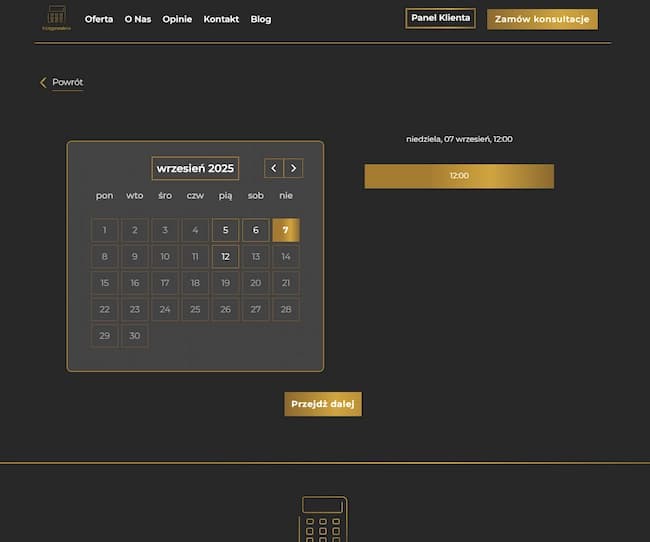Screen dimensions: 650x542
Task: Click day 9 in the calendar
Action: pos(135,257)
